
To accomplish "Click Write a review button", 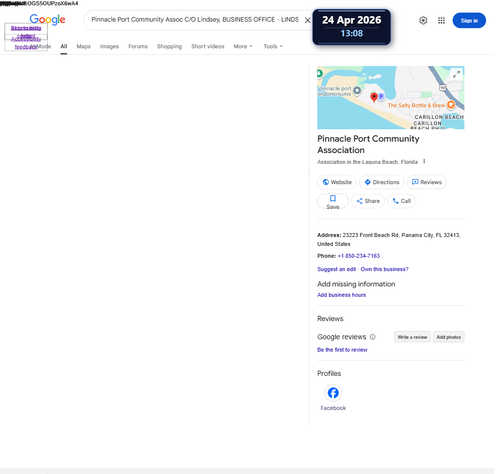I will point(412,337).
